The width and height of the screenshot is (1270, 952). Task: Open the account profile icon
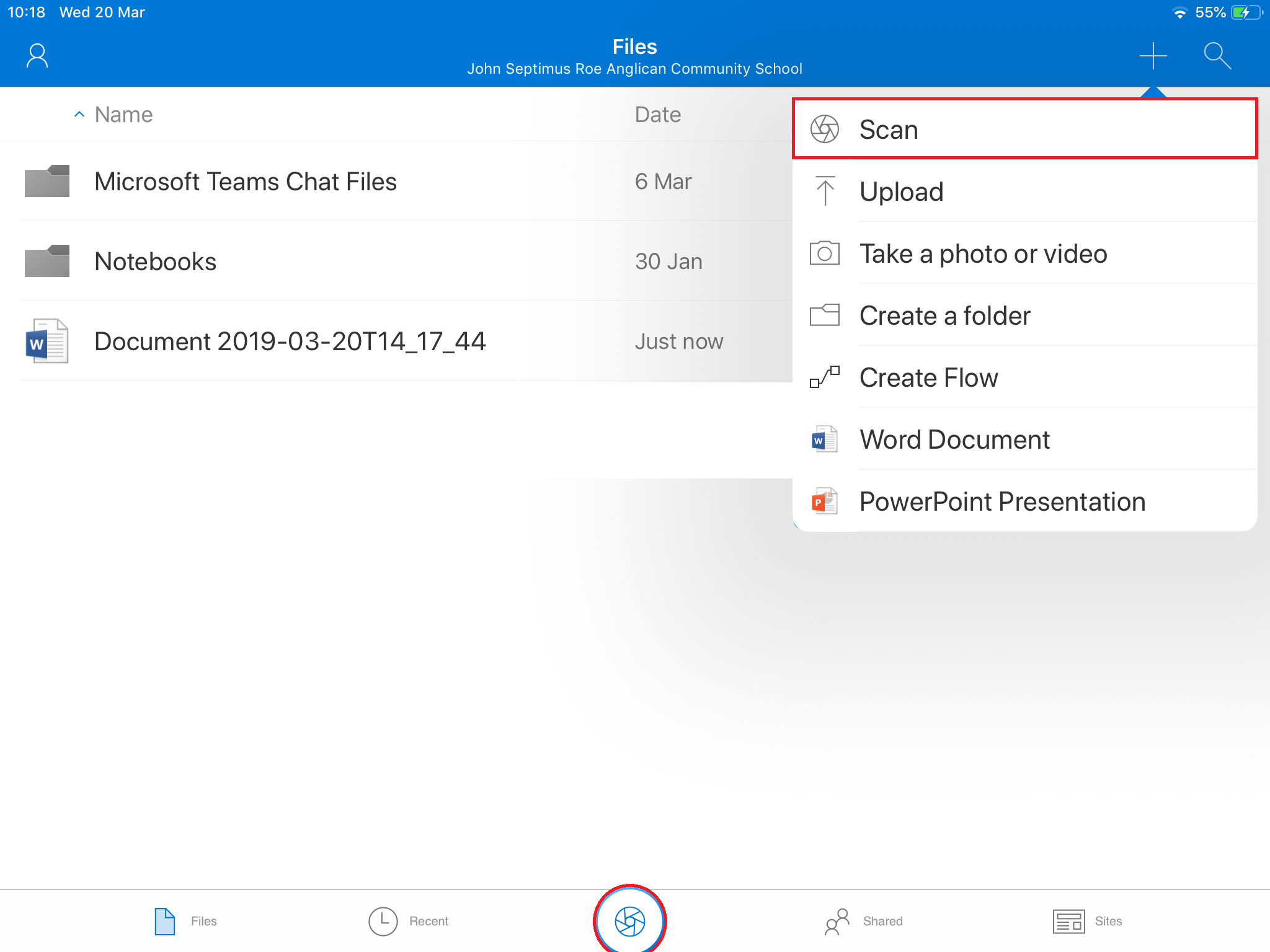tap(37, 56)
